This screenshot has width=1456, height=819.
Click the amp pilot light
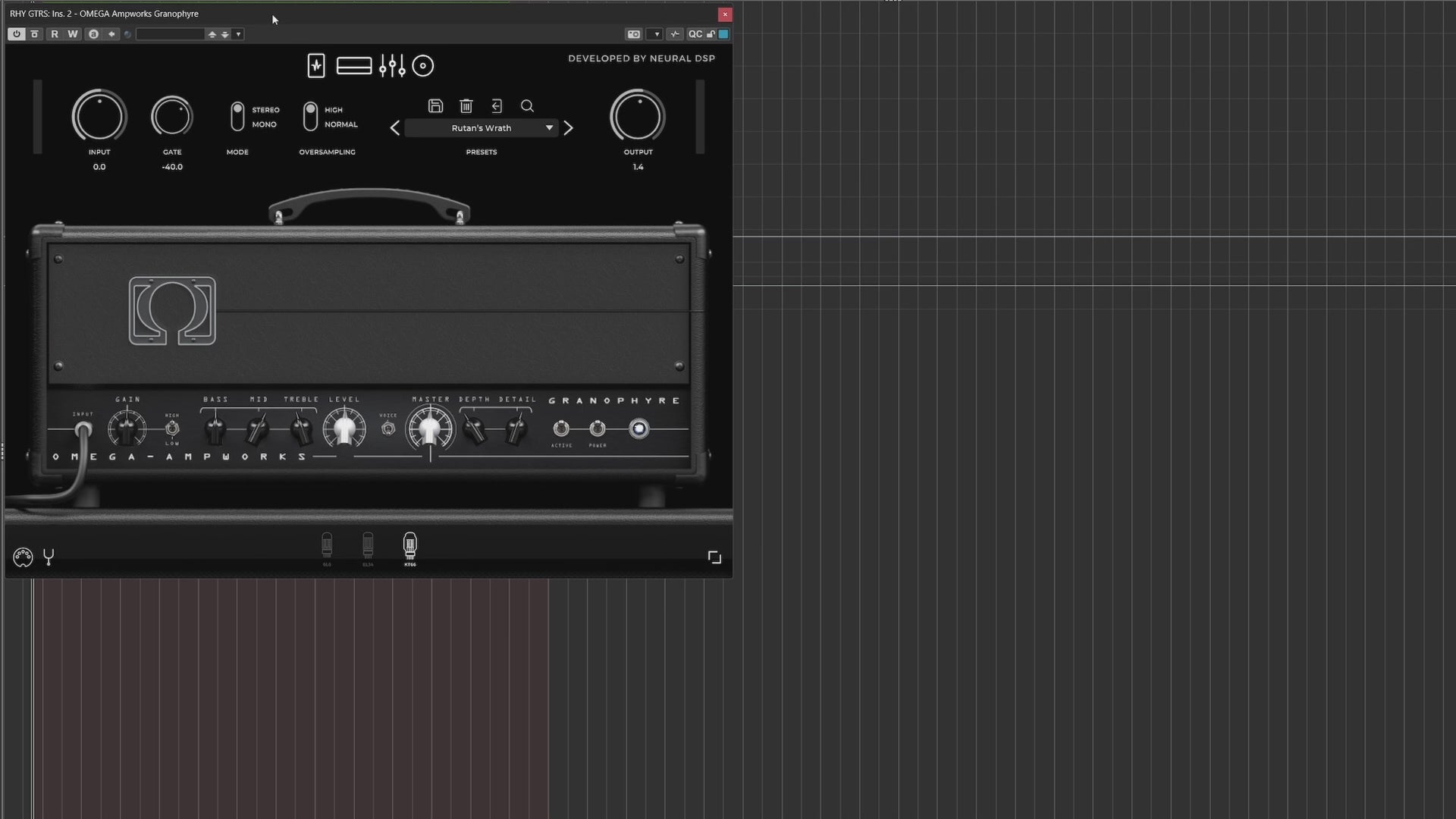pyautogui.click(x=639, y=429)
